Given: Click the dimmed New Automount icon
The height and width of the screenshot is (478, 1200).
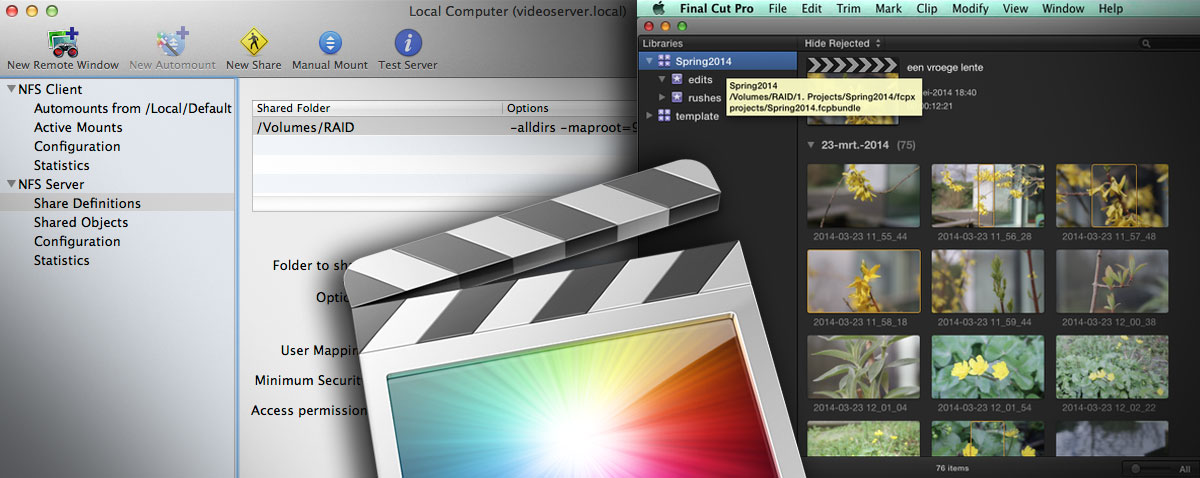Looking at the screenshot, I should point(172,43).
